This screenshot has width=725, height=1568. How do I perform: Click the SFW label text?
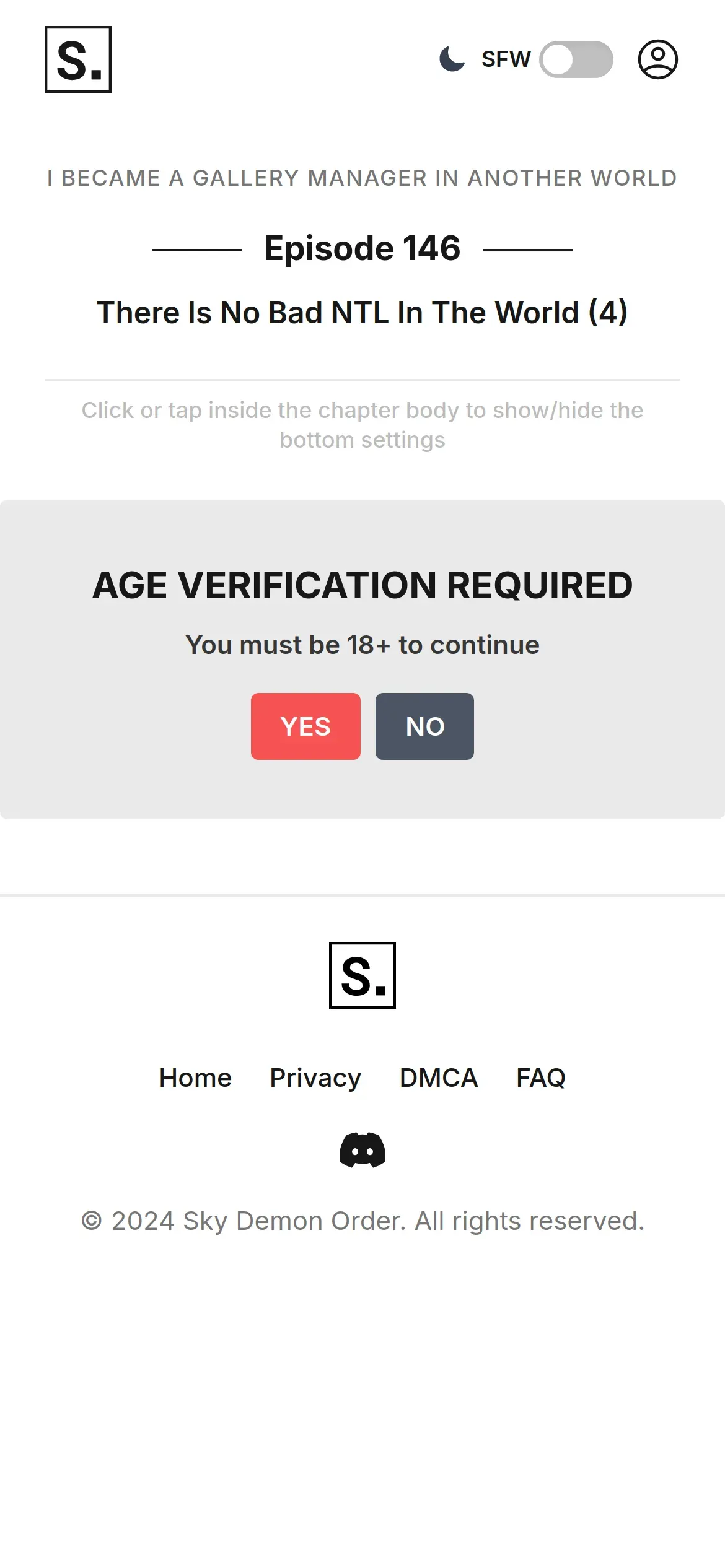point(506,59)
